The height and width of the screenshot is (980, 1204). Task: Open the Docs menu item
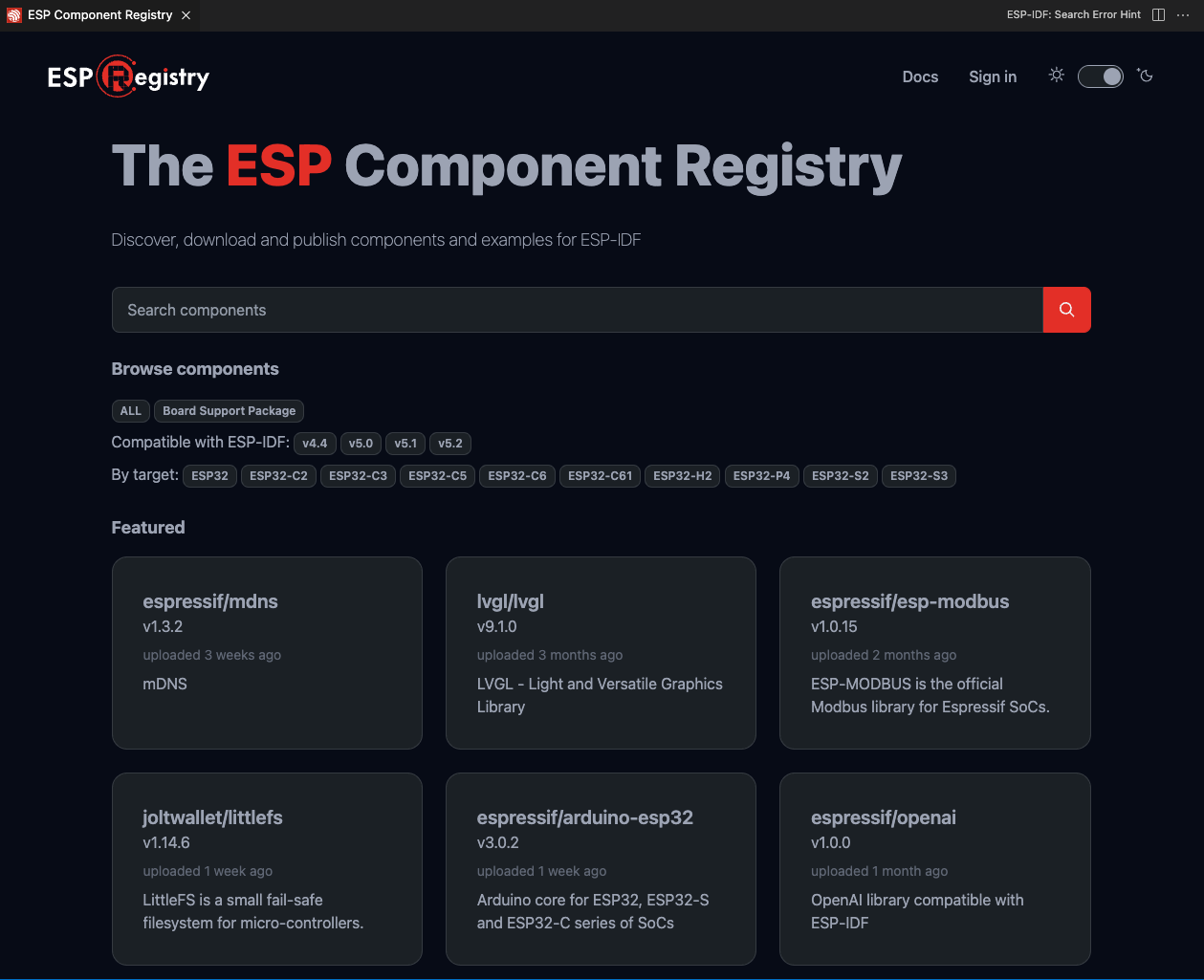click(x=919, y=76)
